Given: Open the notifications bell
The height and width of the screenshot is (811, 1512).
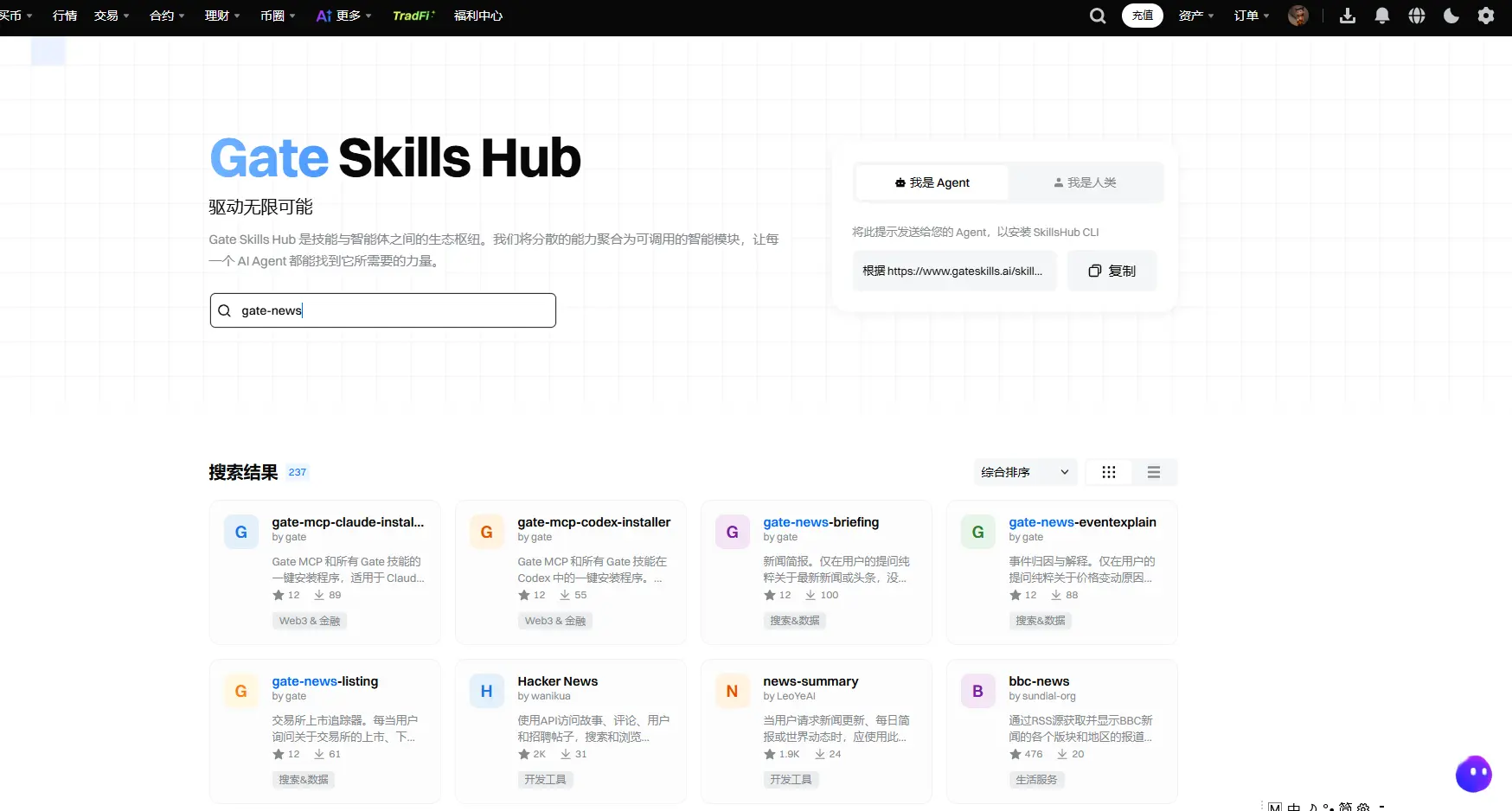Looking at the screenshot, I should pos(1382,16).
